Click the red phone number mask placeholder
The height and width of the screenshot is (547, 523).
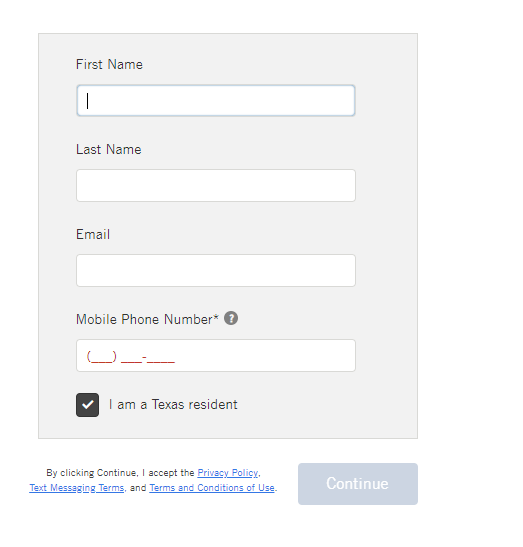pos(130,357)
